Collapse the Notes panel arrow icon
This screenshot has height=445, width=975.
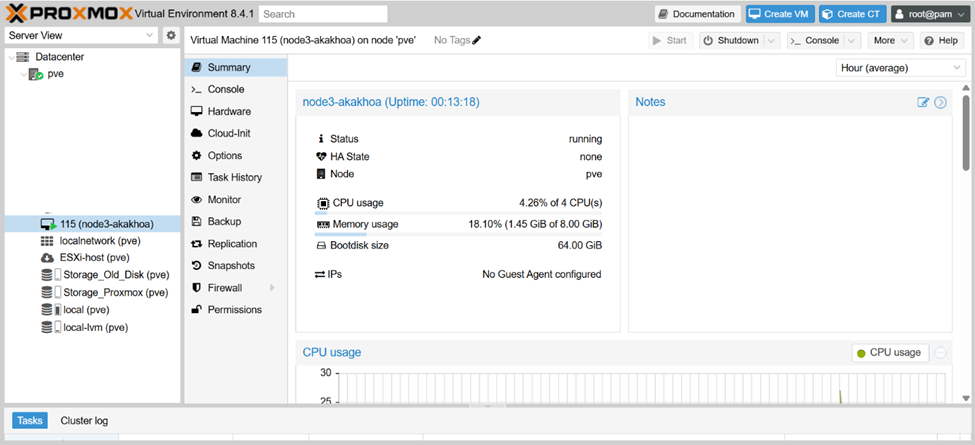pyautogui.click(x=940, y=102)
